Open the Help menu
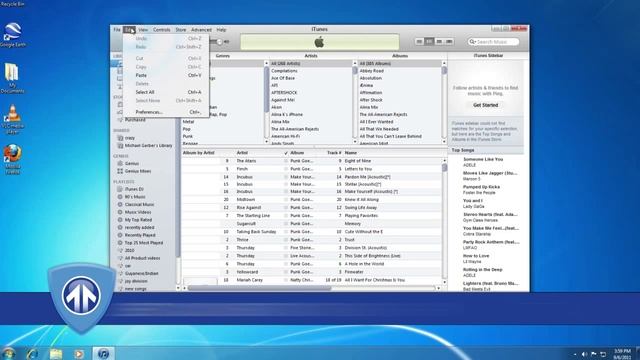This screenshot has width=640, height=360. click(x=221, y=30)
